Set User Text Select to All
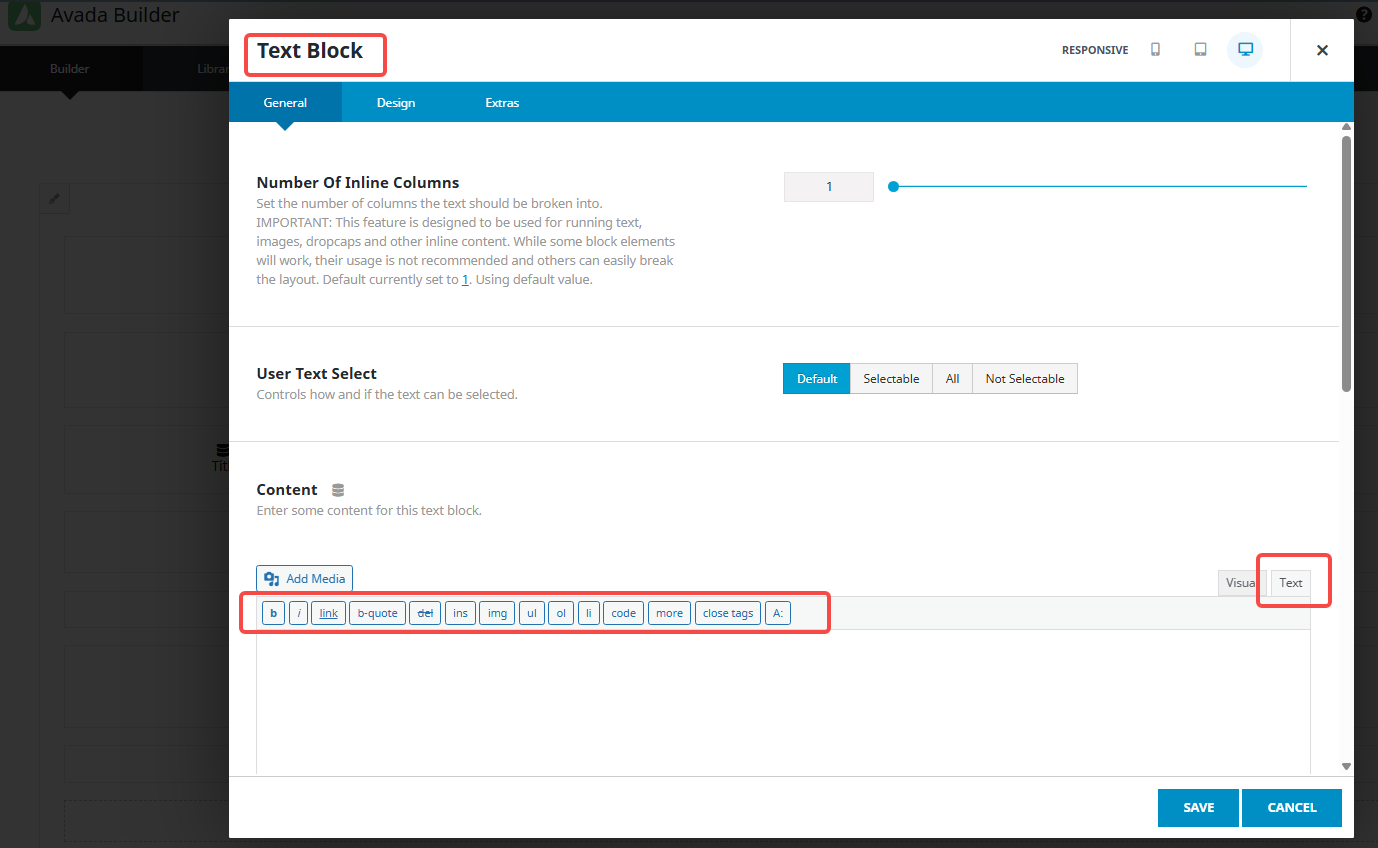The image size is (1378, 848). (x=952, y=379)
